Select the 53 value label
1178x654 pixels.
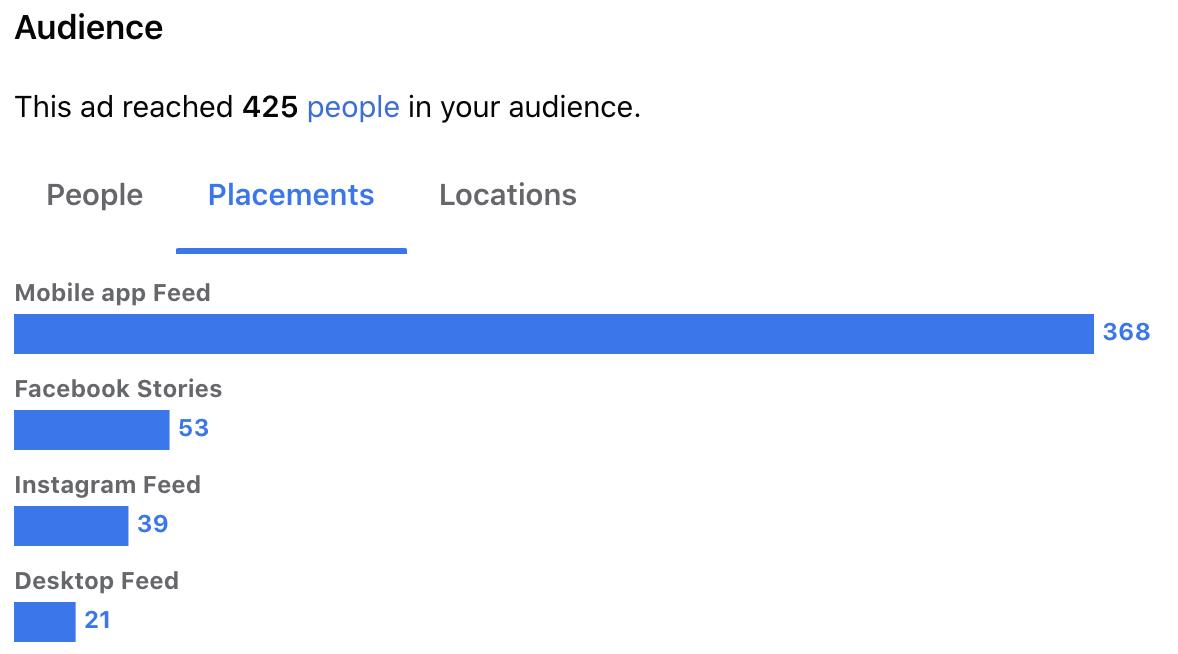[x=194, y=428]
